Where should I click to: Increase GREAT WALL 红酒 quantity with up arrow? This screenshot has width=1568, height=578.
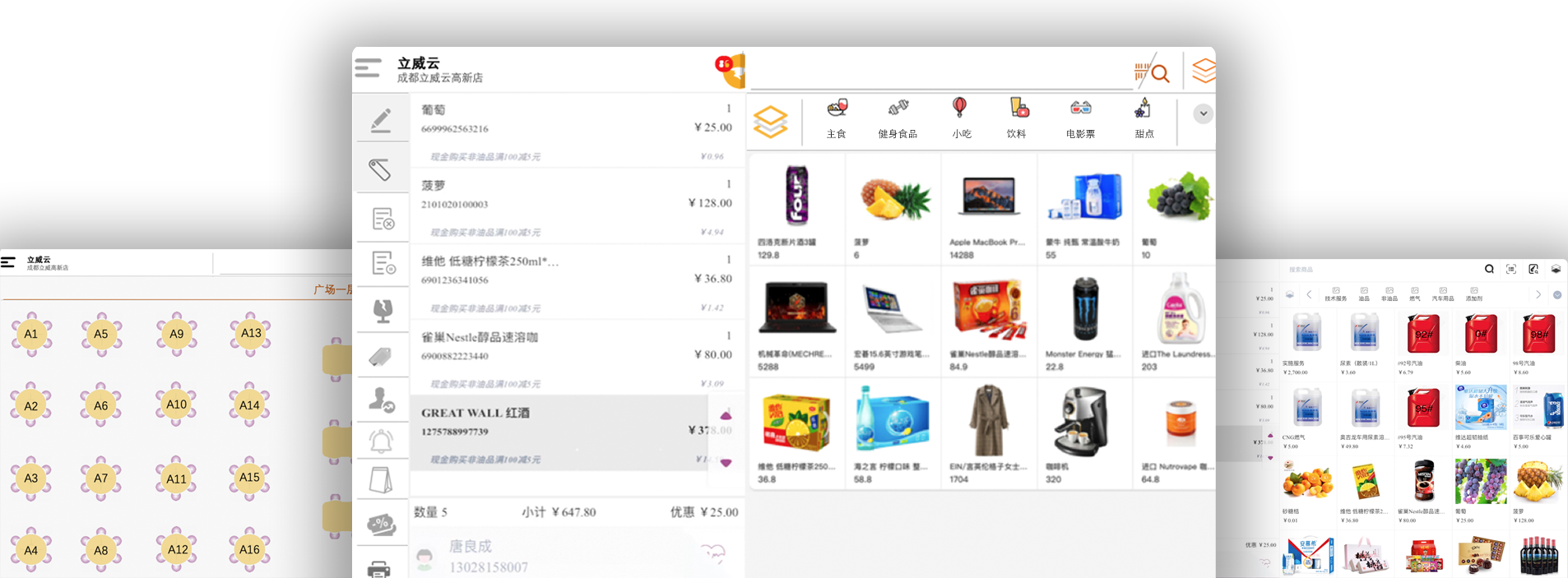[x=726, y=414]
